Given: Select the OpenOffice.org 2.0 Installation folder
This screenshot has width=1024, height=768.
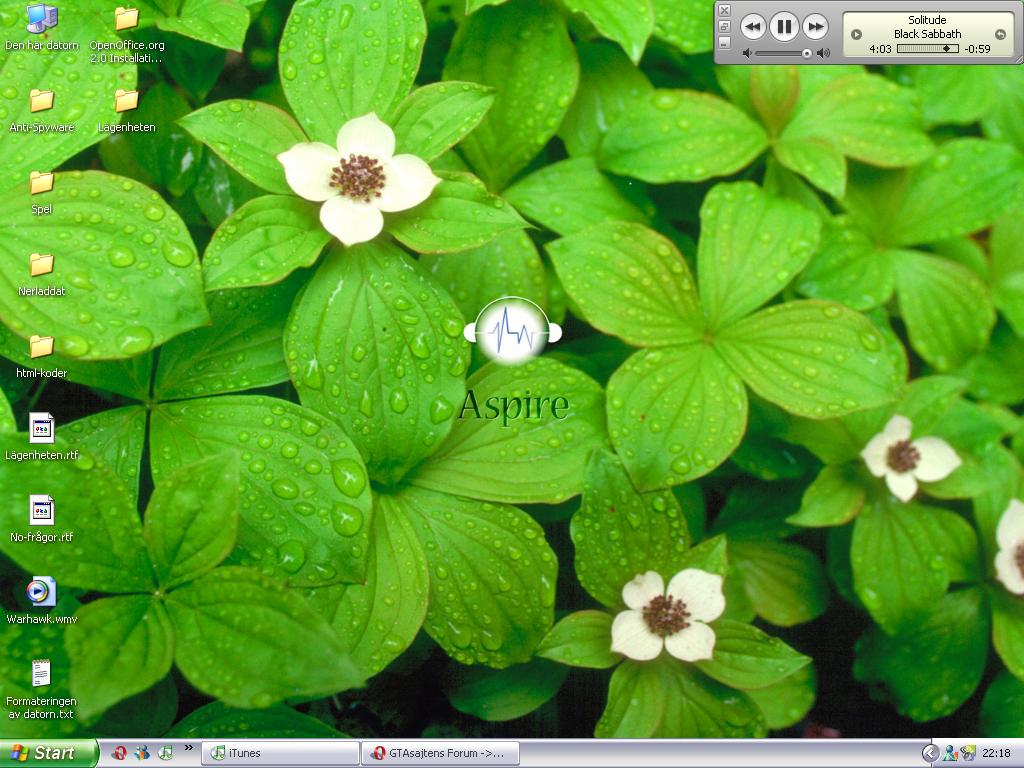Looking at the screenshot, I should [x=127, y=35].
